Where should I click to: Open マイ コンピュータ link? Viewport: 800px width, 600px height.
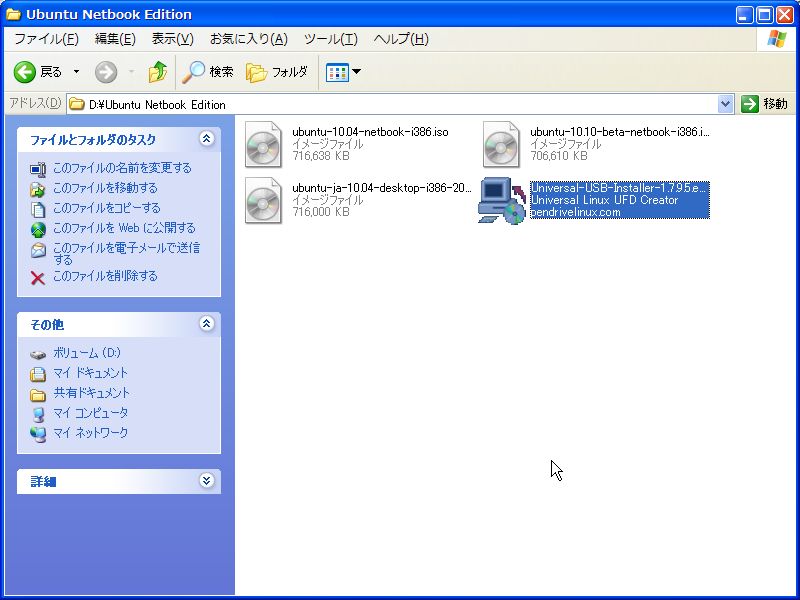pos(91,413)
